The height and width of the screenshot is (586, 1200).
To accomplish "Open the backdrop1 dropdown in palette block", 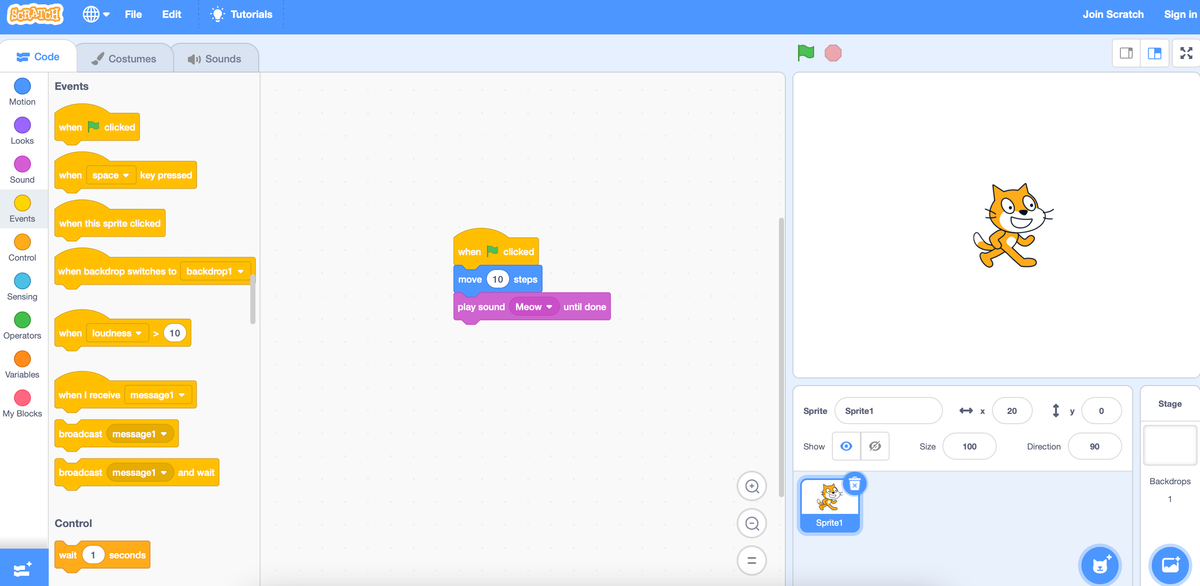I will pyautogui.click(x=215, y=271).
